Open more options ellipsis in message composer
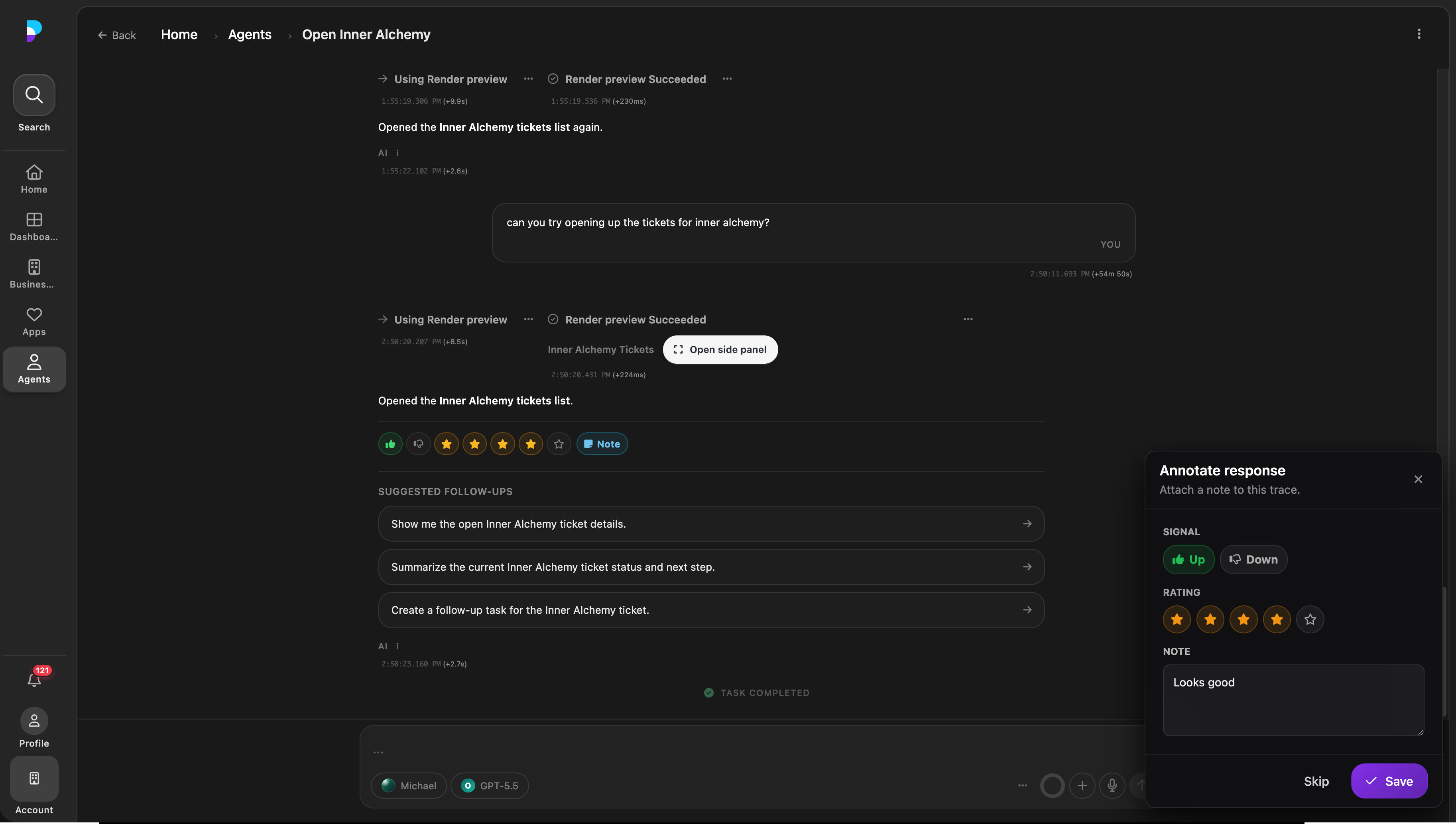Image resolution: width=1456 pixels, height=824 pixels. [x=1022, y=786]
